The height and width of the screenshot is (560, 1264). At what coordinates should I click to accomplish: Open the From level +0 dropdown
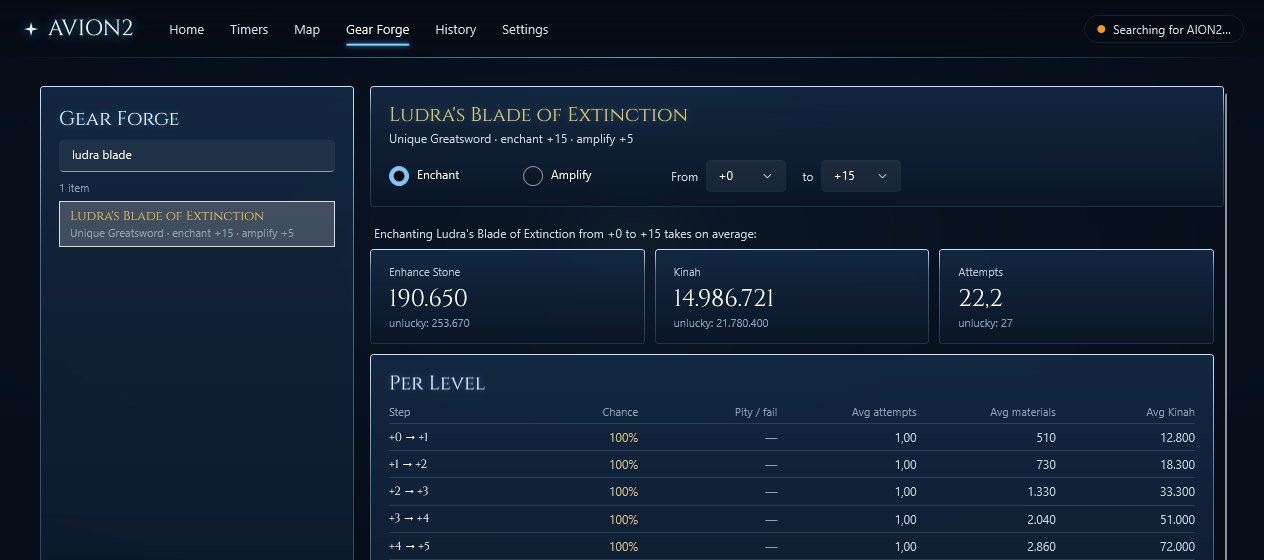(746, 176)
